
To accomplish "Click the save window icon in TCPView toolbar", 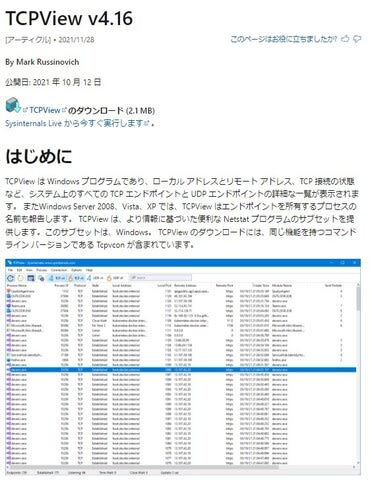I will click(x=31, y=278).
